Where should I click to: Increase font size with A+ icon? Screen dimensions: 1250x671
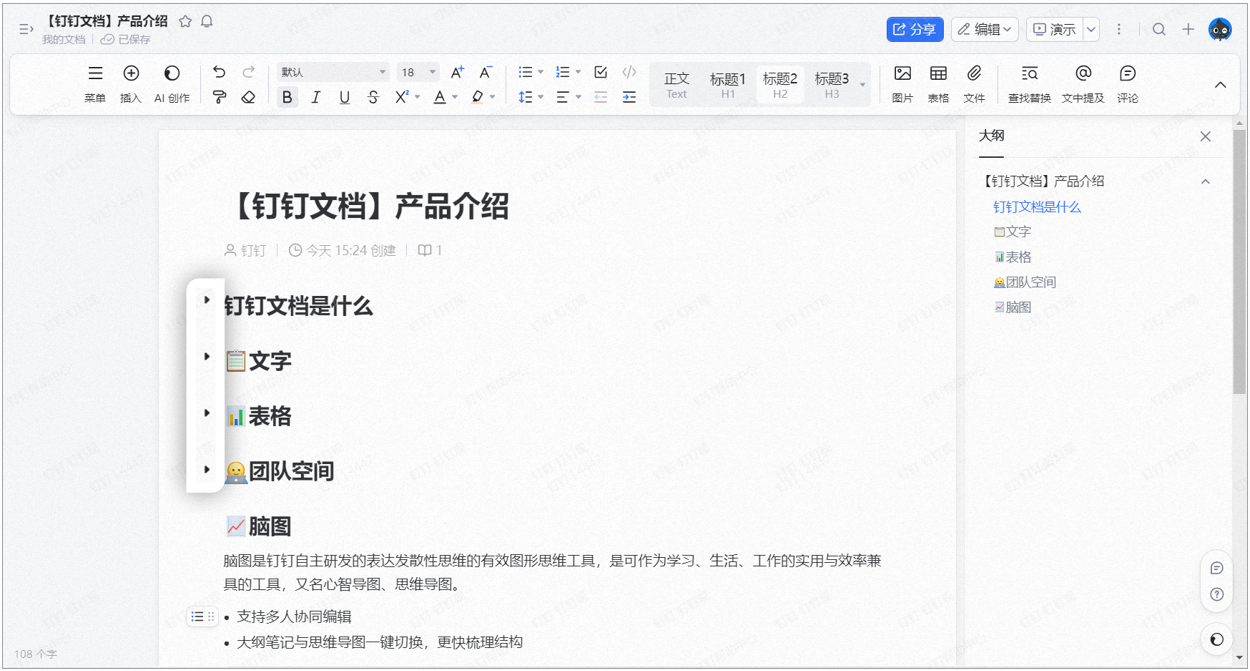(457, 72)
